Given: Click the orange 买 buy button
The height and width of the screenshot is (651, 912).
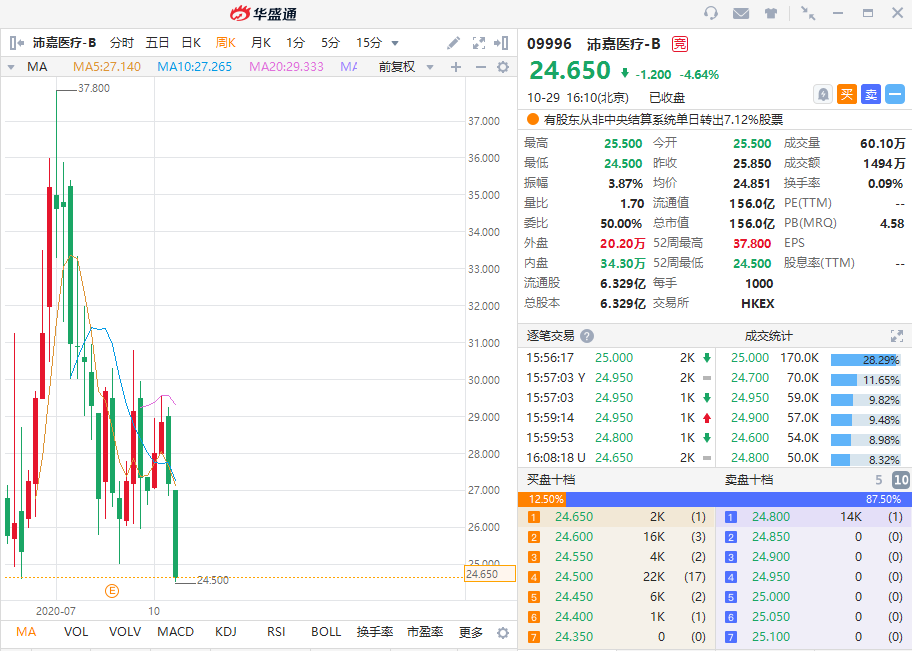Looking at the screenshot, I should coord(847,94).
